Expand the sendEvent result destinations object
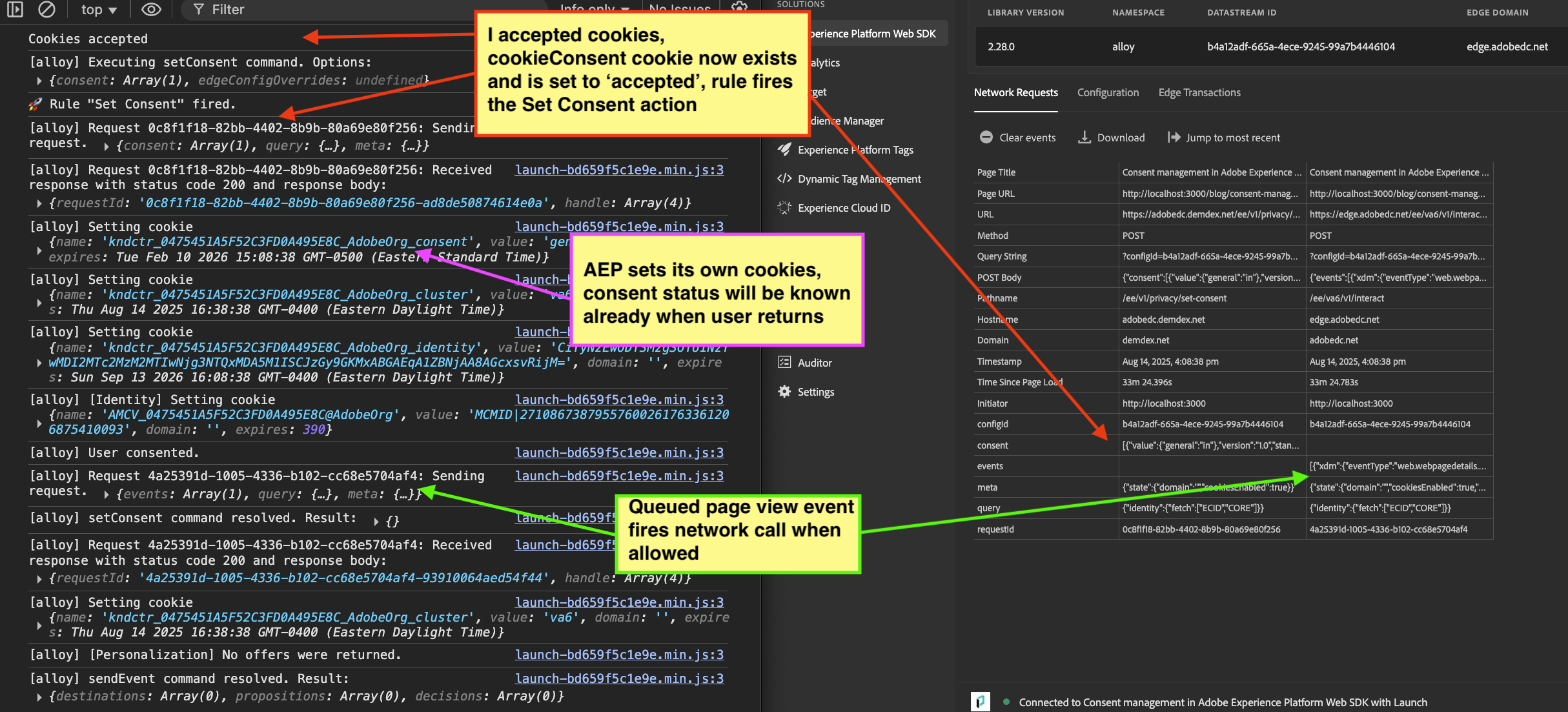Screen dimensions: 1568x712 click(39, 697)
